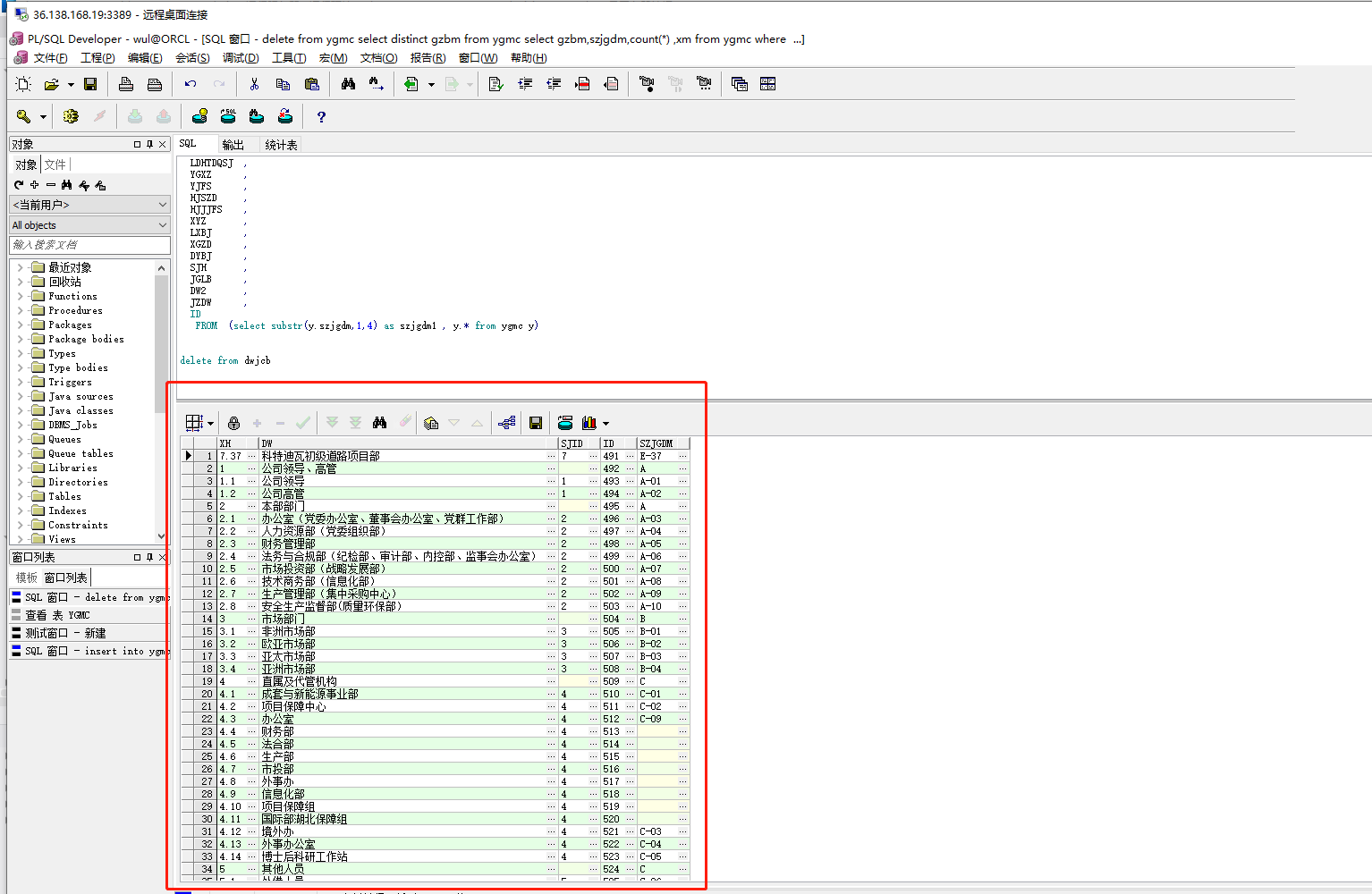Open the <当前用户> combo box

[89, 205]
